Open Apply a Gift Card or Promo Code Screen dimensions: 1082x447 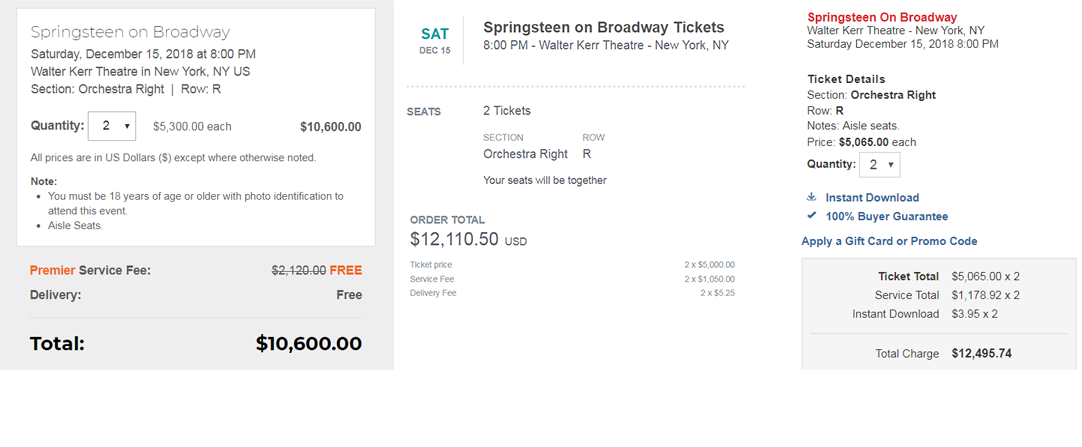(x=889, y=241)
